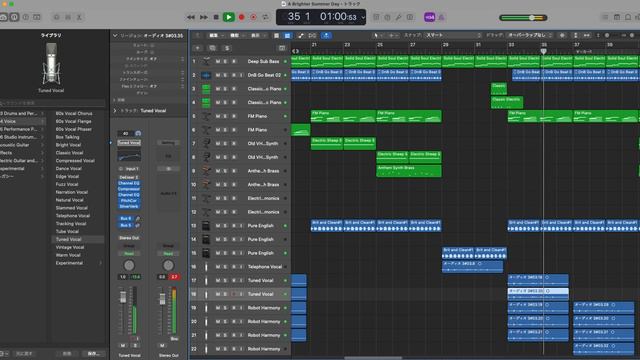Collapse the リージョン (Region) inspector section

tap(115, 36)
